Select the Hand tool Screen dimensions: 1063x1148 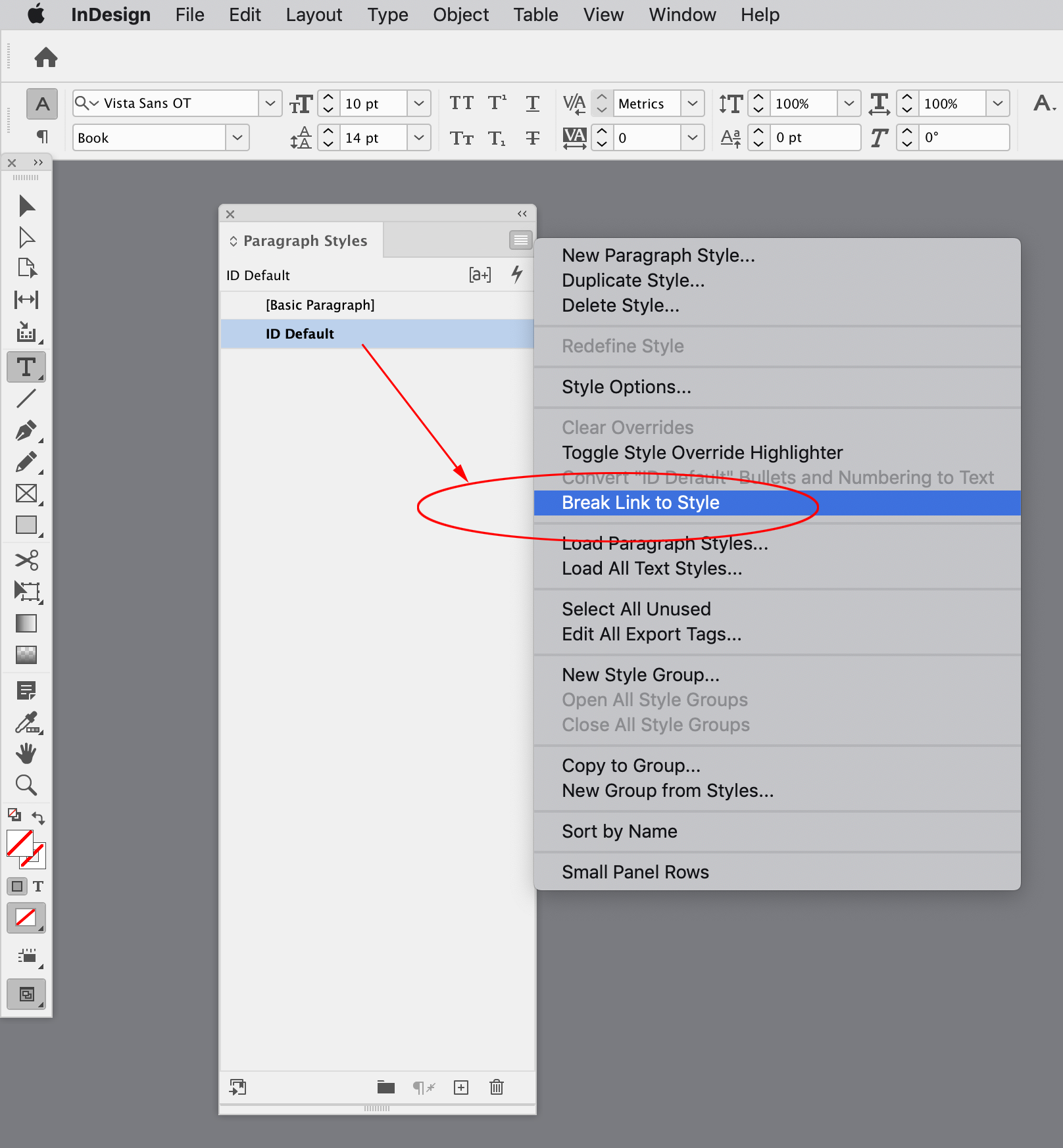point(26,753)
